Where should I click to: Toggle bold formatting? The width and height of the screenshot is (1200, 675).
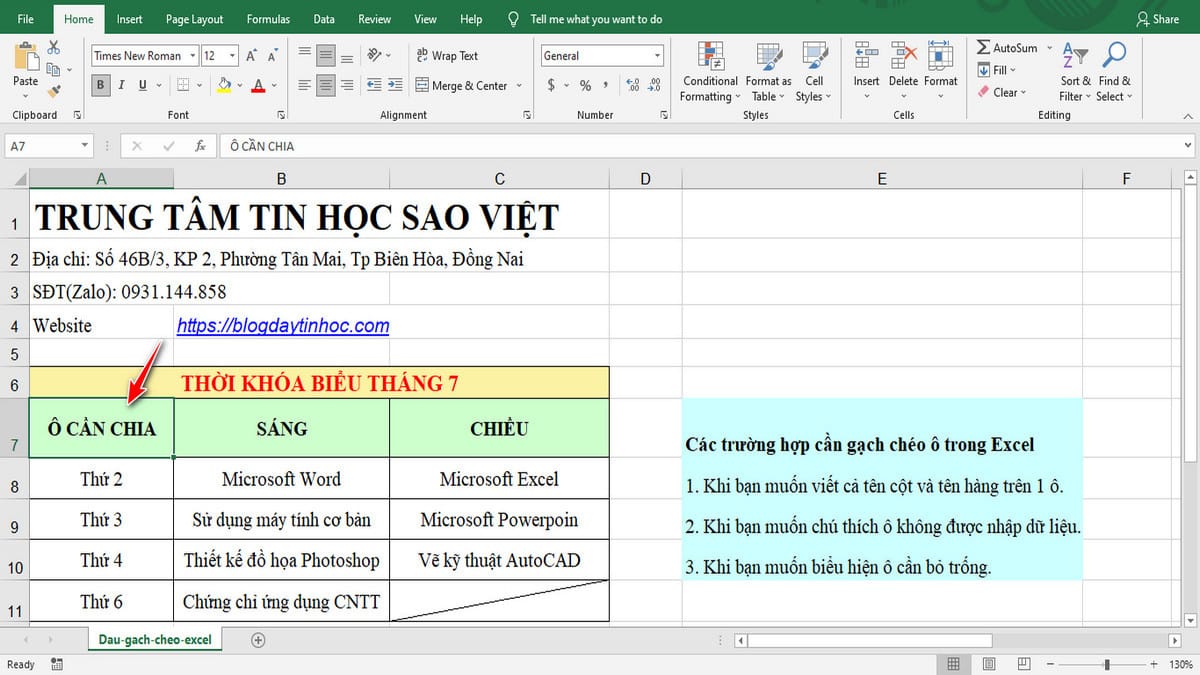pos(100,86)
